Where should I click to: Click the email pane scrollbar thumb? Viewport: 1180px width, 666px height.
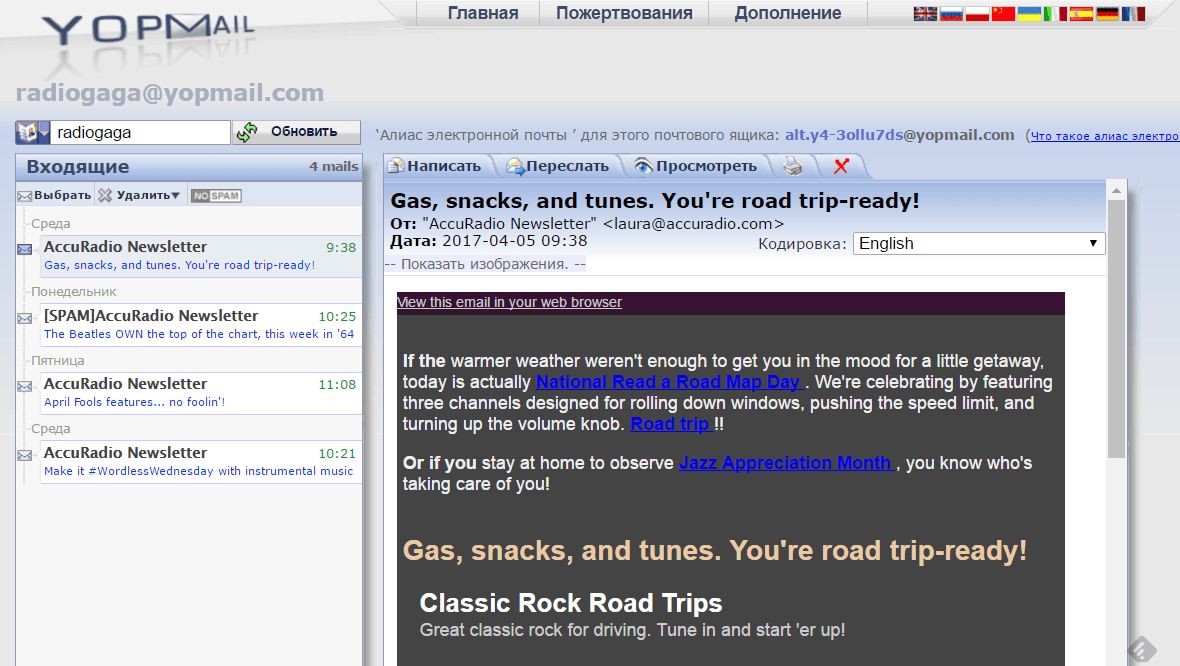pos(1116,328)
